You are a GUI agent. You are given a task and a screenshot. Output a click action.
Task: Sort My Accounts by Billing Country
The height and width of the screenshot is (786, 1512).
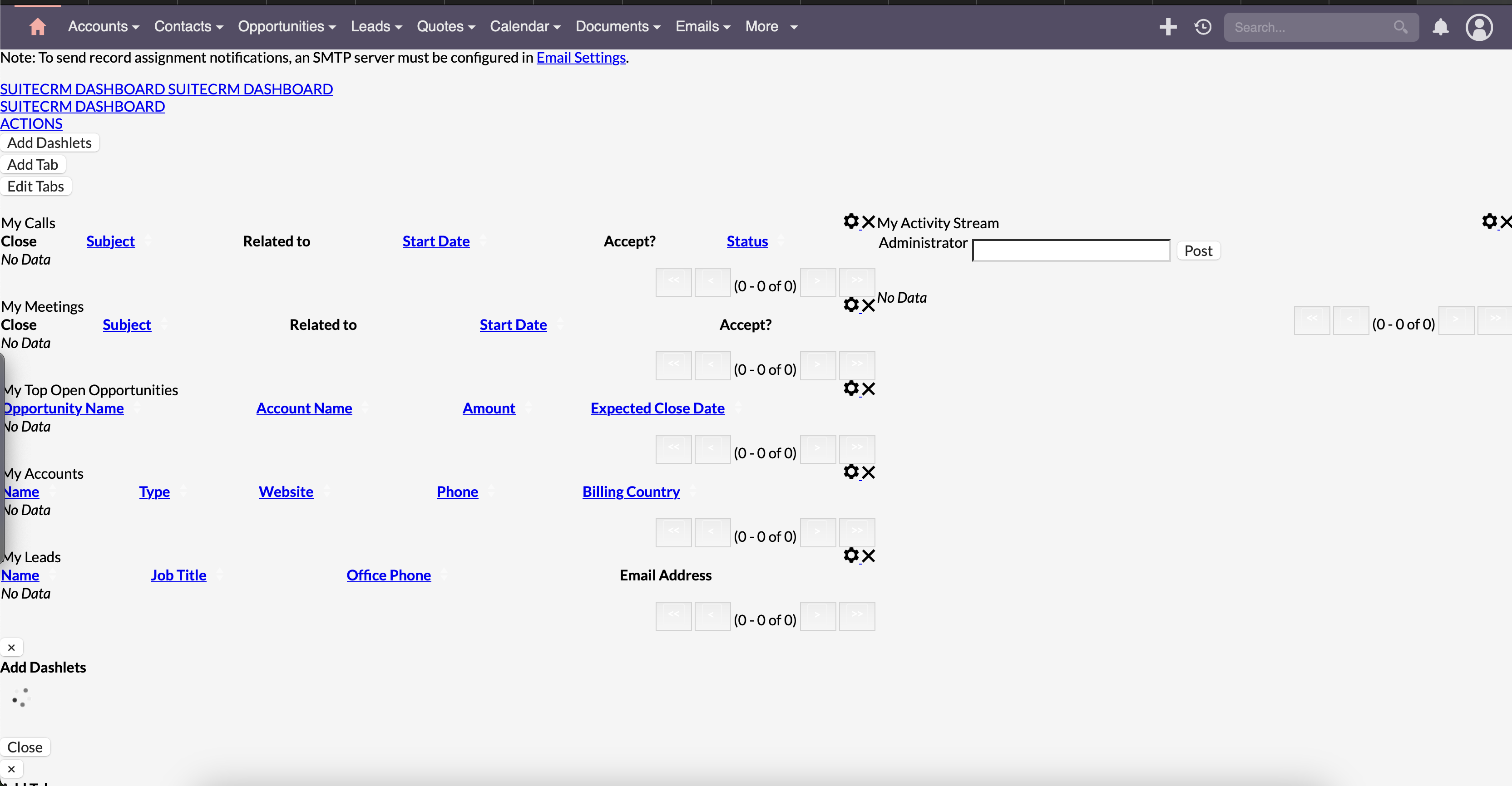pyautogui.click(x=631, y=491)
